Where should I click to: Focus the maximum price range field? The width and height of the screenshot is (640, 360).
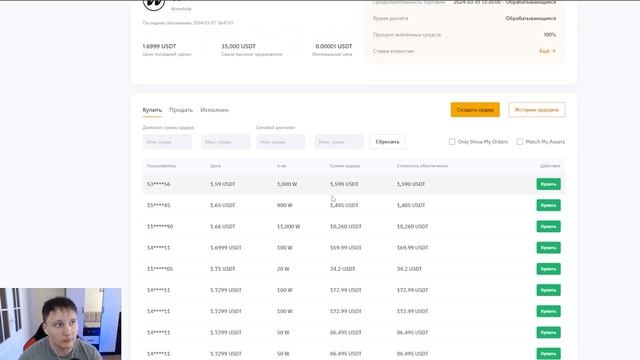point(339,142)
